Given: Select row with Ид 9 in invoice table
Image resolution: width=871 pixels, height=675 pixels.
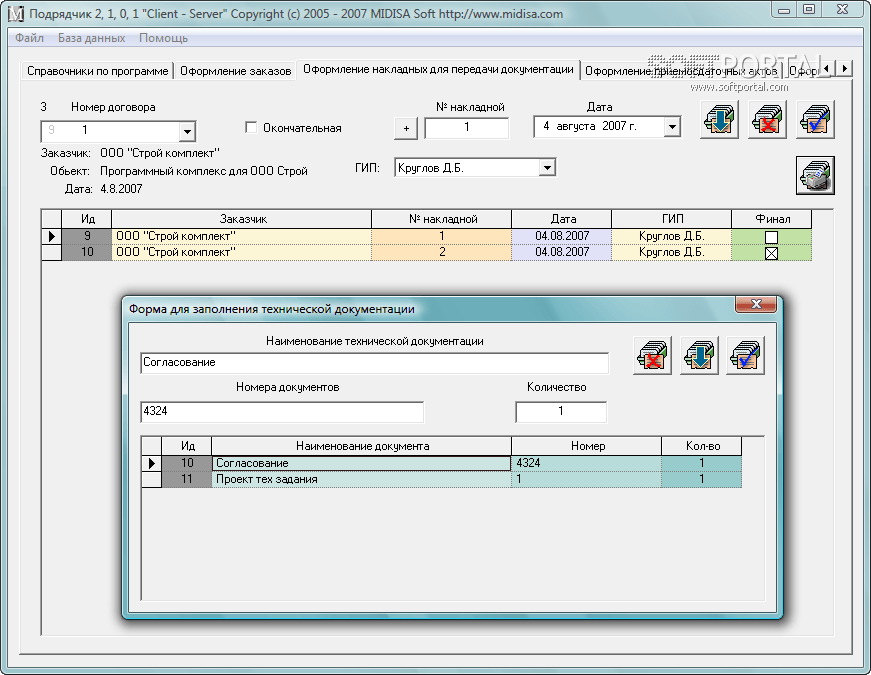Looking at the screenshot, I should coord(427,236).
